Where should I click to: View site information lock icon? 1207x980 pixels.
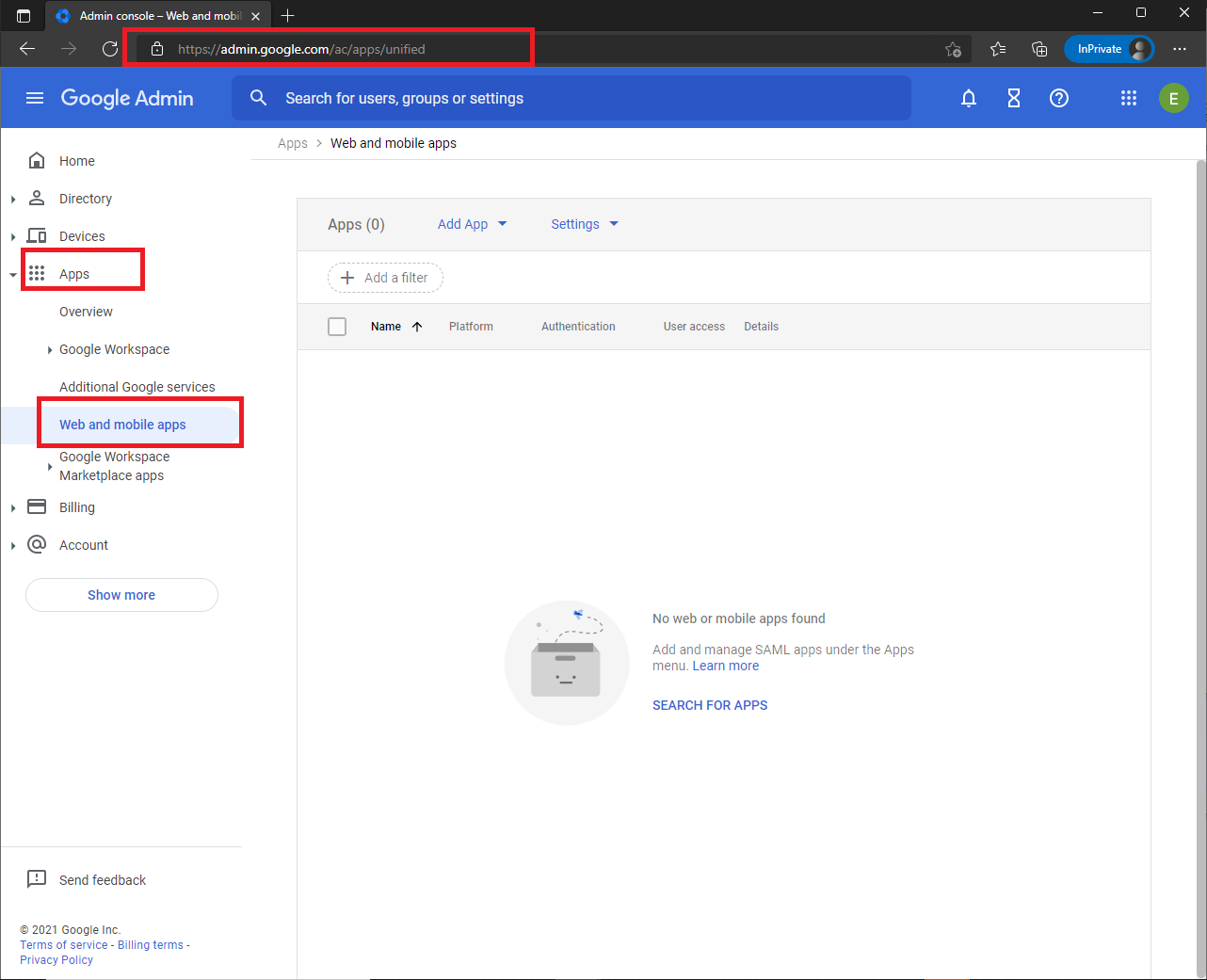click(x=158, y=49)
